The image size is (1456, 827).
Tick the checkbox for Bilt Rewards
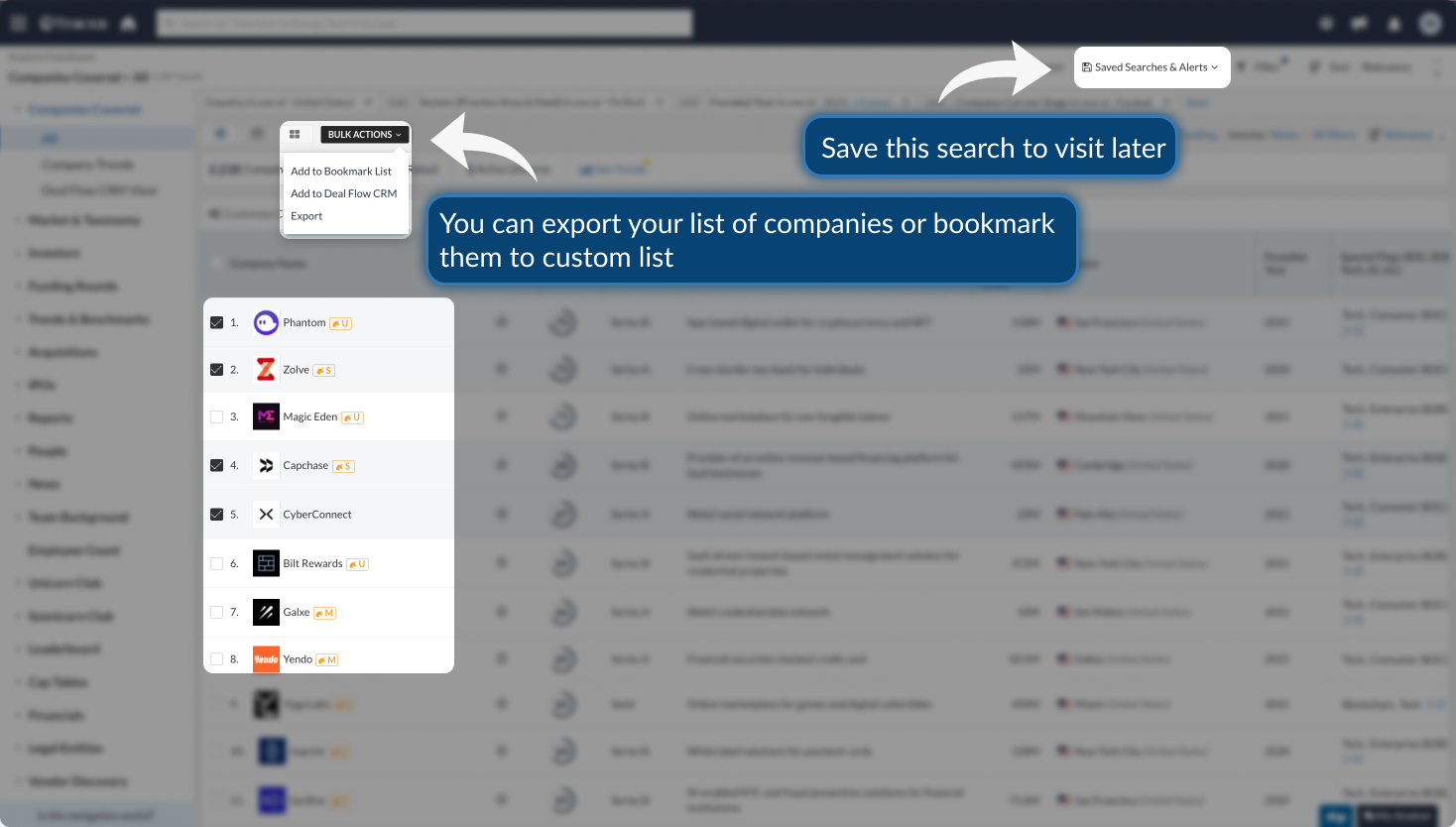point(216,563)
